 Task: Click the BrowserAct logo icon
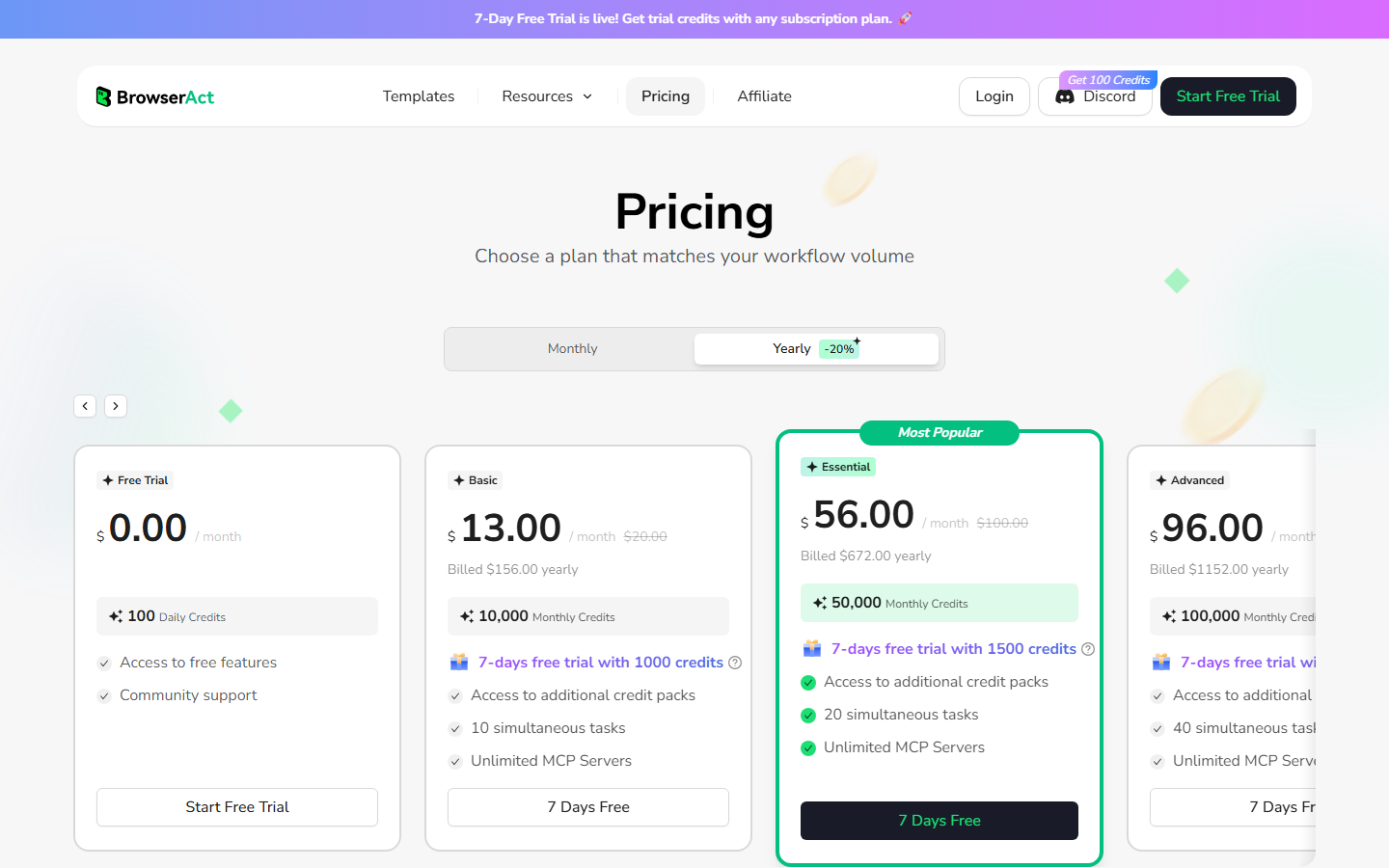click(x=101, y=95)
